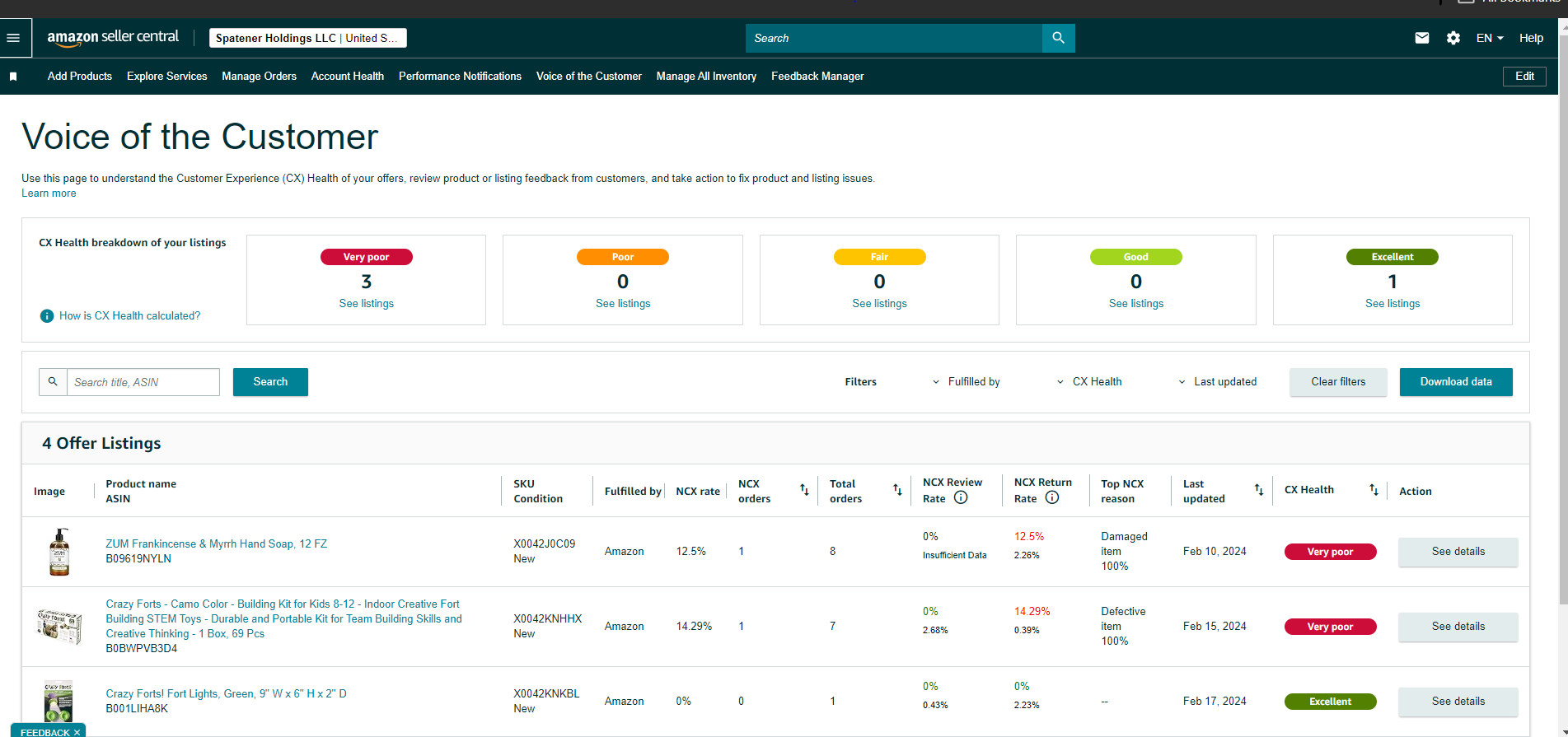Click See listings under Very poor
This screenshot has height=737, width=1568.
367,304
